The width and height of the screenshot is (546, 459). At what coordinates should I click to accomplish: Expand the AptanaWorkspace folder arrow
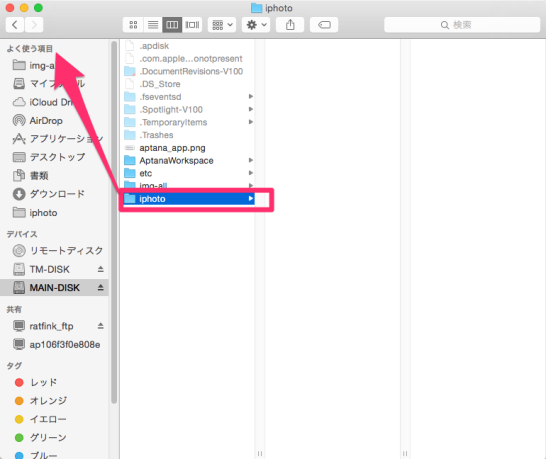[251, 160]
